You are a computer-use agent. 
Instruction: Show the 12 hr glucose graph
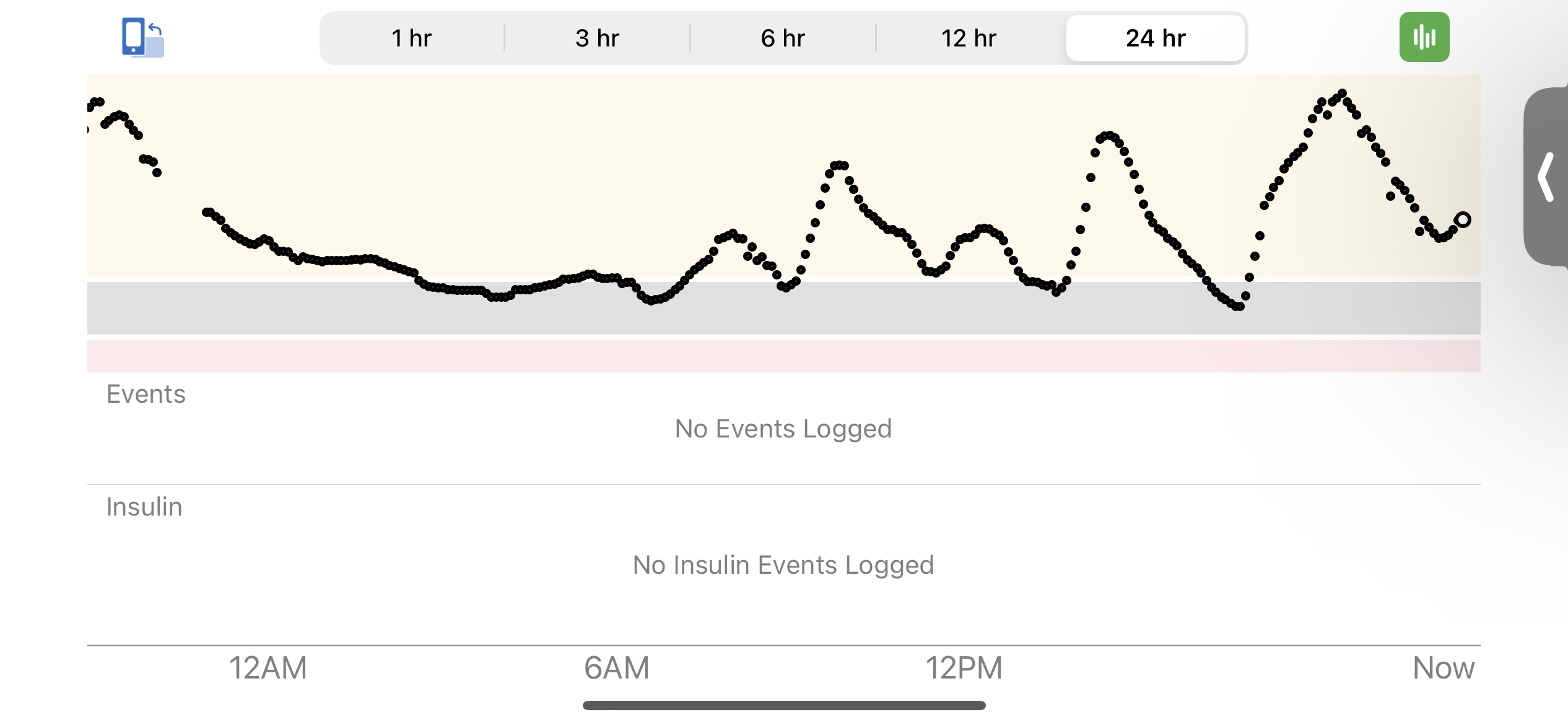pyautogui.click(x=969, y=38)
